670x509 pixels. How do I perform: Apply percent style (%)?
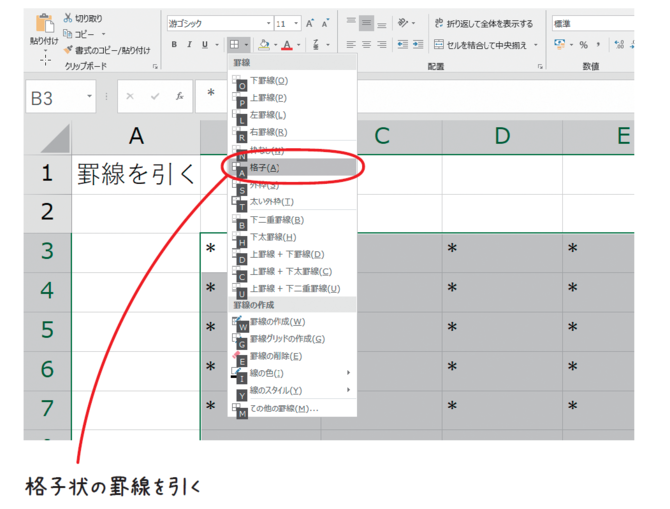[x=583, y=44]
